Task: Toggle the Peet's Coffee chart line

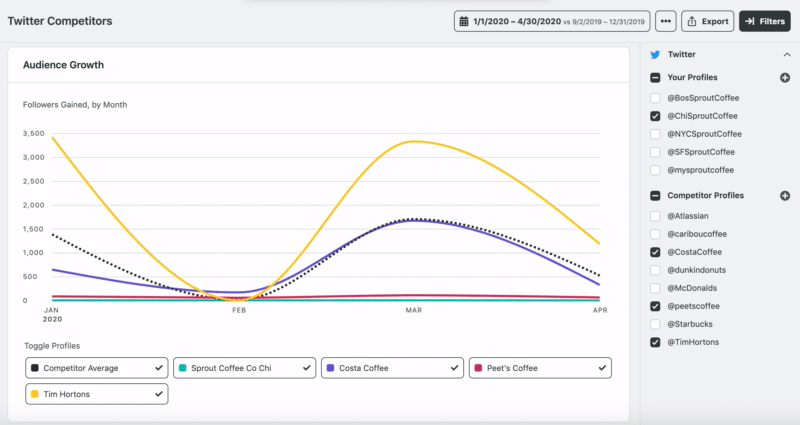Action: coord(540,368)
